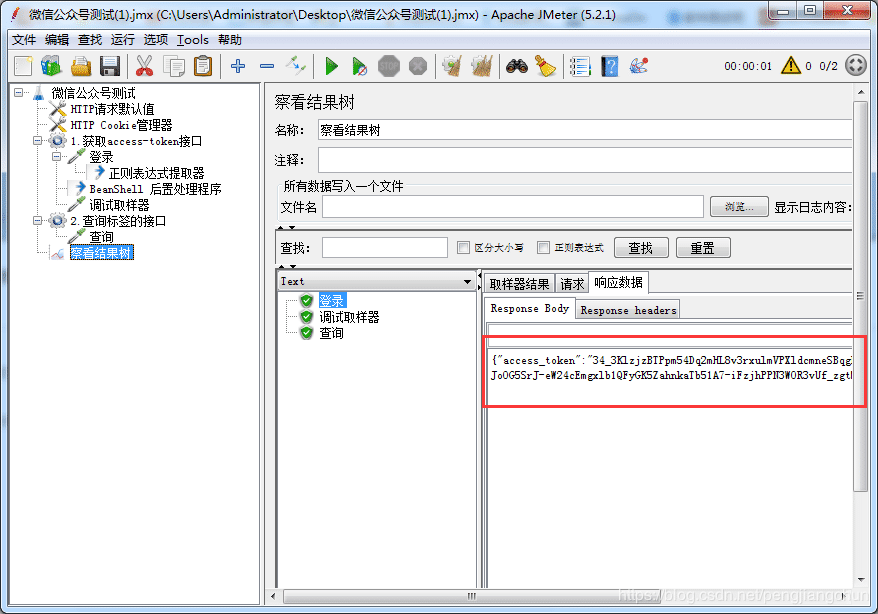Click the 查找 search button
Viewport: 878px width, 614px height.
[641, 247]
